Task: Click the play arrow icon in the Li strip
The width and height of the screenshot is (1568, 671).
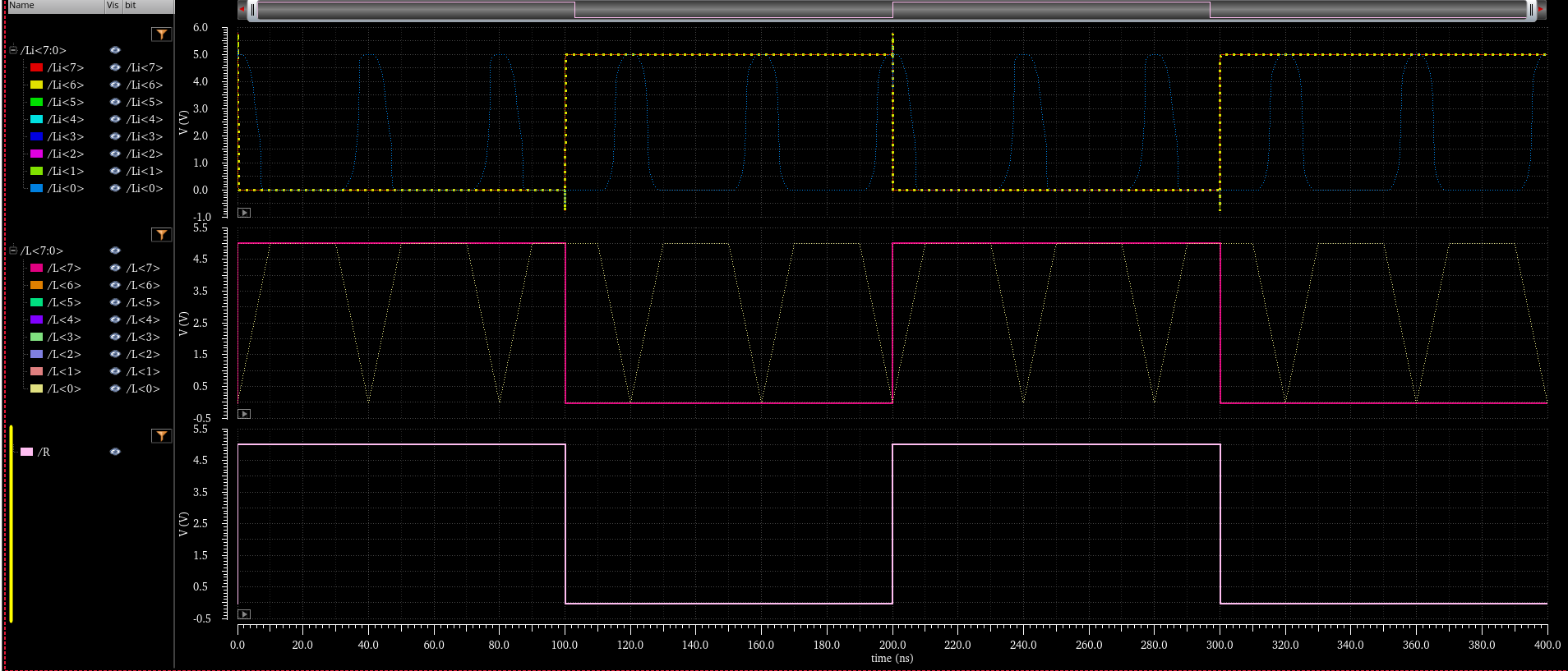Action: (x=244, y=213)
